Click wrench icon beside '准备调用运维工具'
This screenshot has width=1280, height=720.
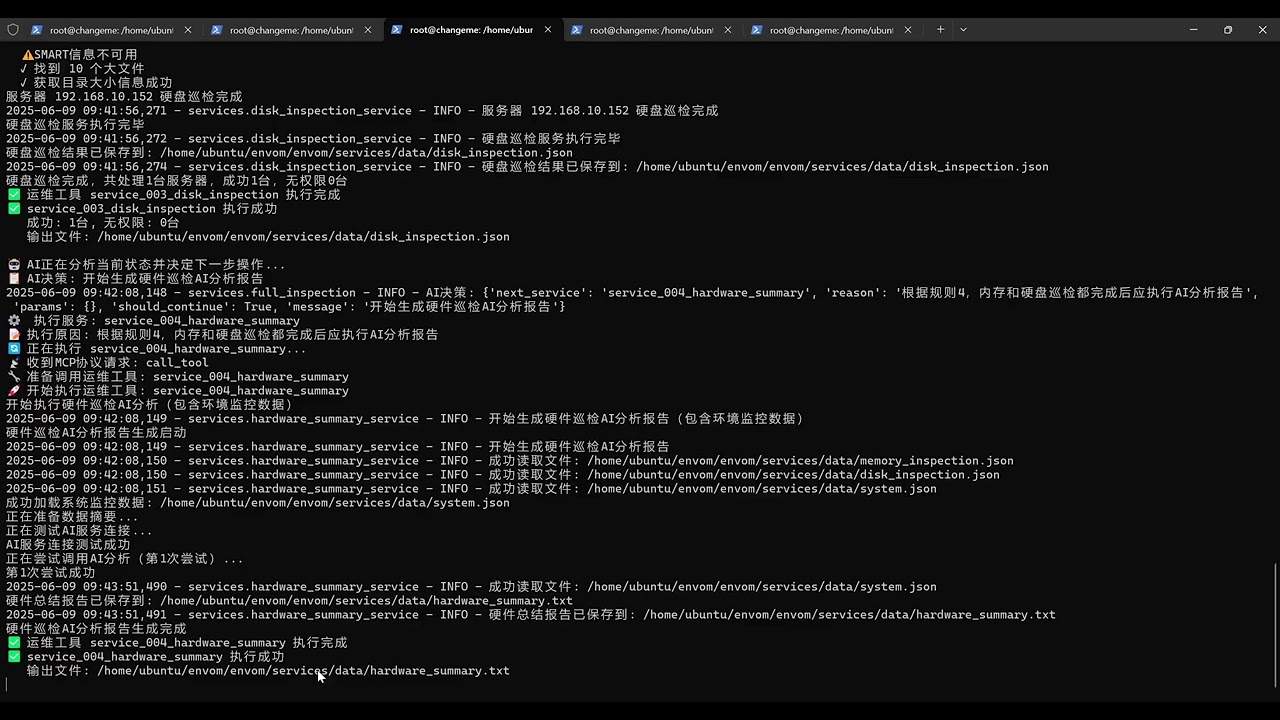coord(14,377)
